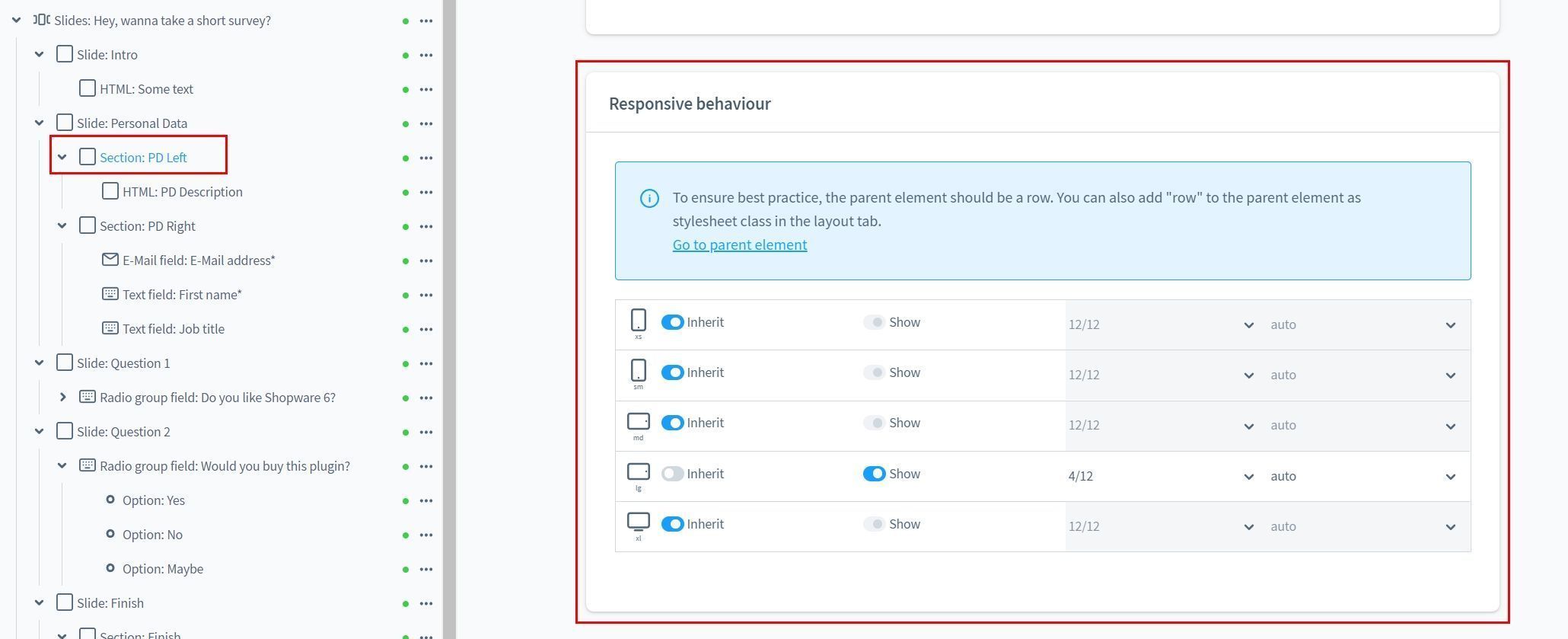The image size is (1568, 639).
Task: Enable Inherit toggle for lg breakpoint
Action: (x=672, y=474)
